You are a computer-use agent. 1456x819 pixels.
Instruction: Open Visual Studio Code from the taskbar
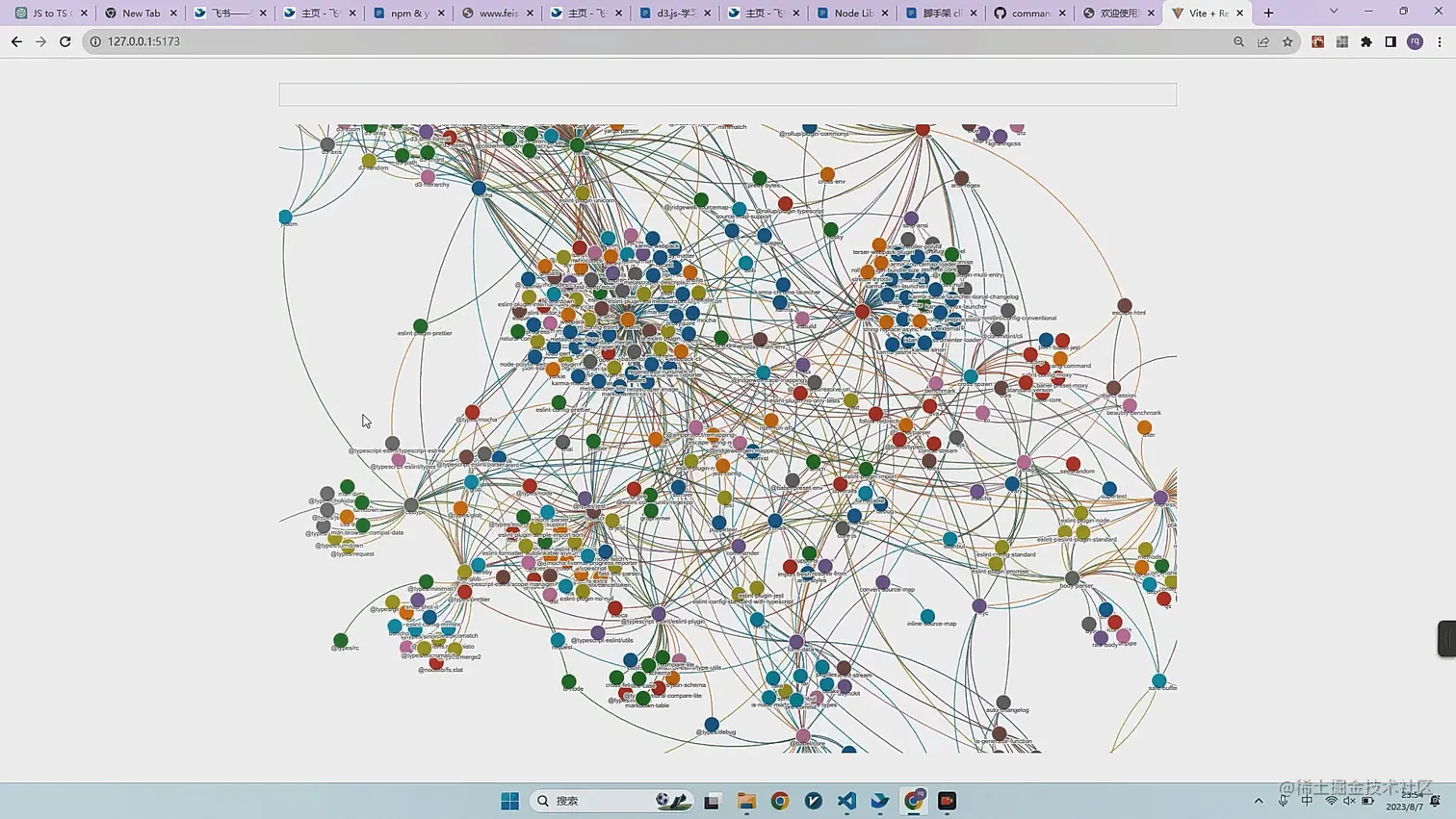pos(846,801)
